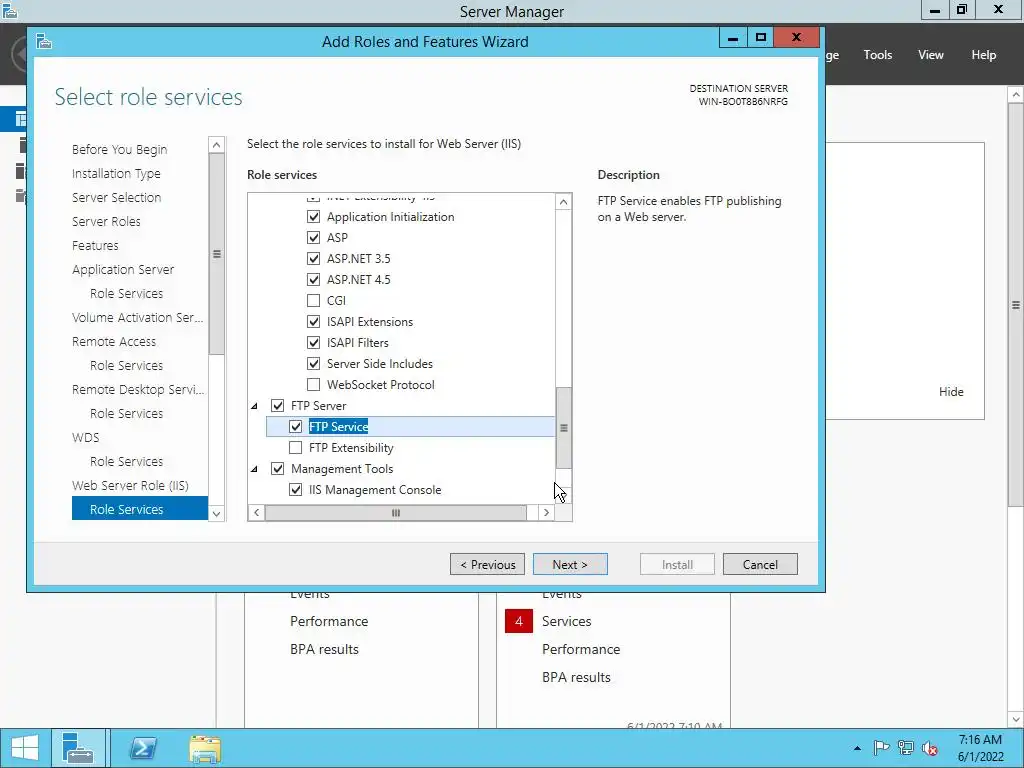1024x768 pixels.
Task: Click wizard steps list scroll down arrow
Action: (x=217, y=513)
